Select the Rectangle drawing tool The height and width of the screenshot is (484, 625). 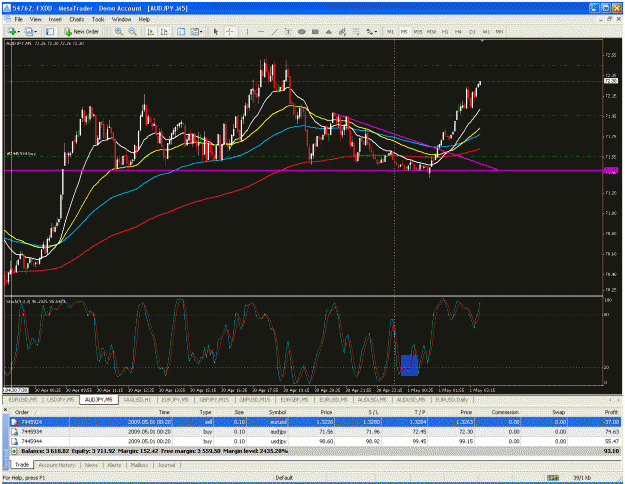click(315, 31)
